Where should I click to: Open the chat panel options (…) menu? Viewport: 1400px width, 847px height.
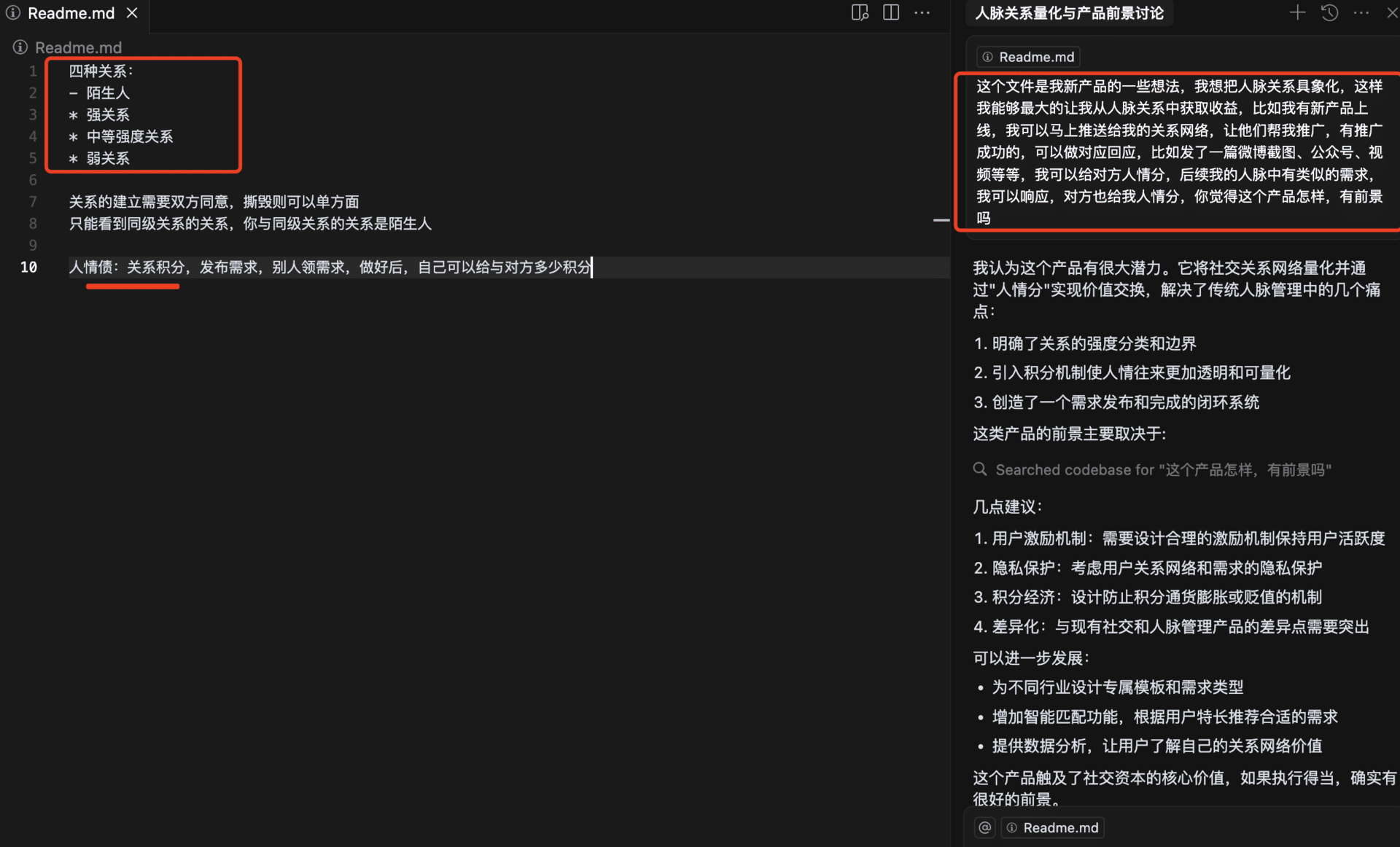pyautogui.click(x=1362, y=12)
